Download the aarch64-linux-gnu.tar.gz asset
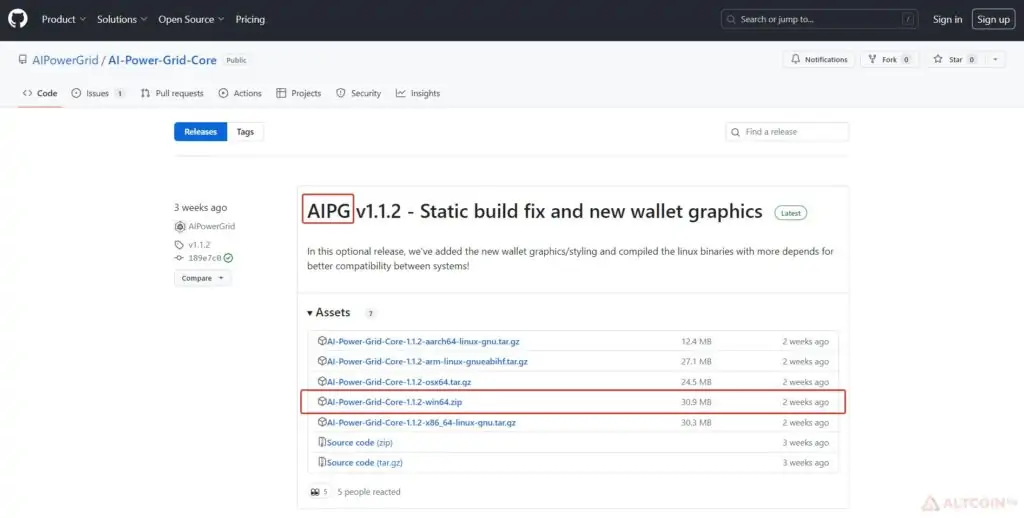Viewport: 1024px width, 518px height. (x=423, y=342)
